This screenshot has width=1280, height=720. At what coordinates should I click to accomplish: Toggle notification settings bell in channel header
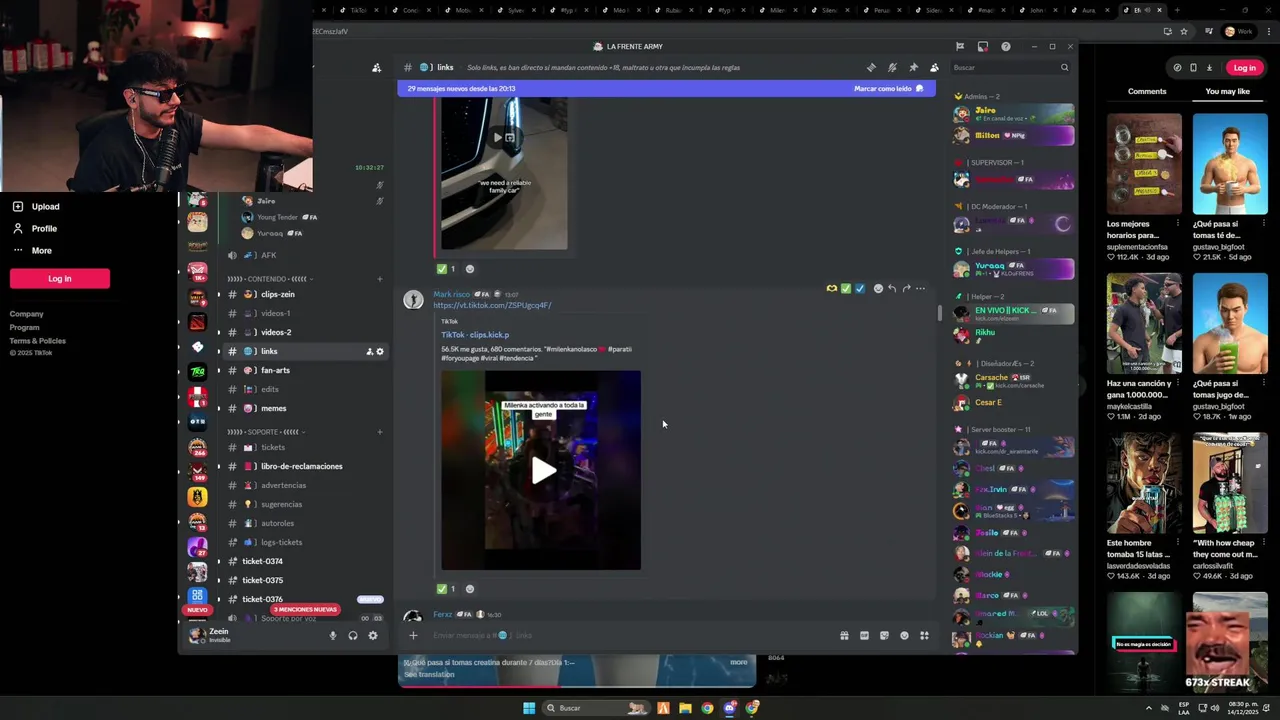coord(892,67)
